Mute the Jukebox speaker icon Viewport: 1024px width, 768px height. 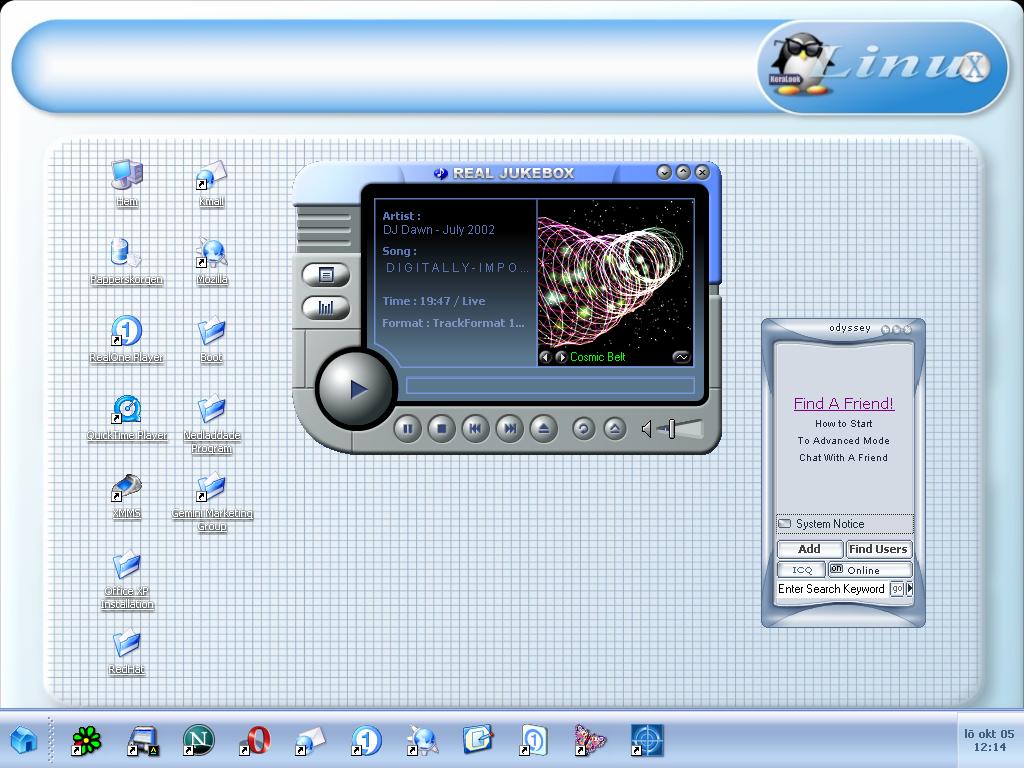tap(647, 429)
